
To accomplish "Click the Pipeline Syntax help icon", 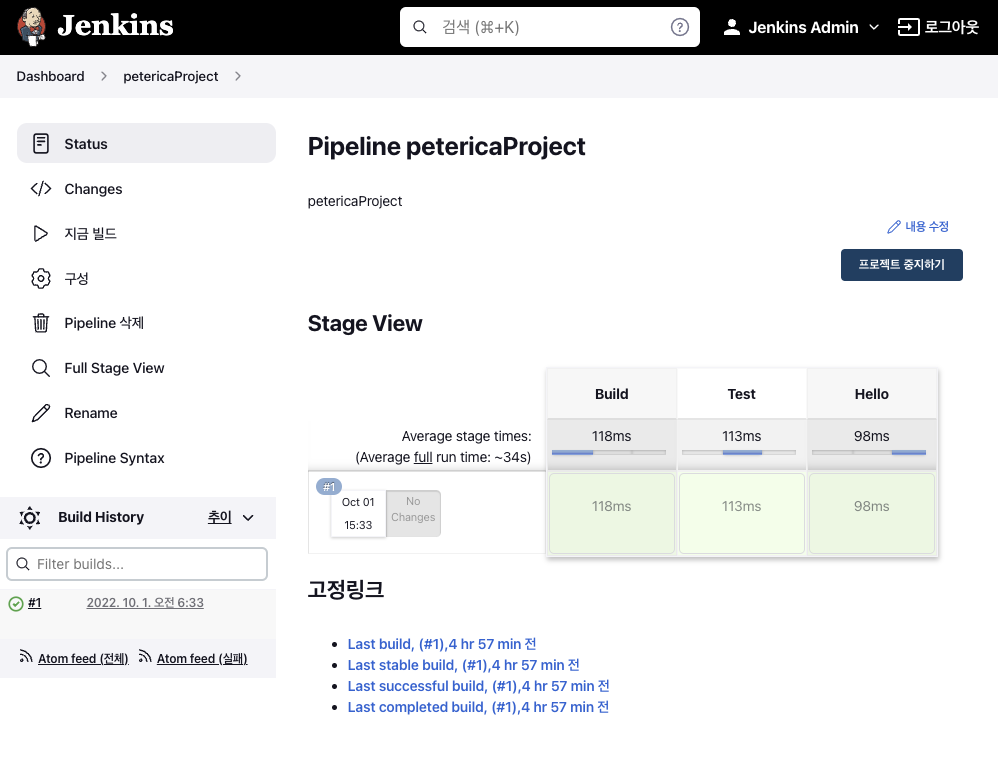I will click(x=41, y=458).
